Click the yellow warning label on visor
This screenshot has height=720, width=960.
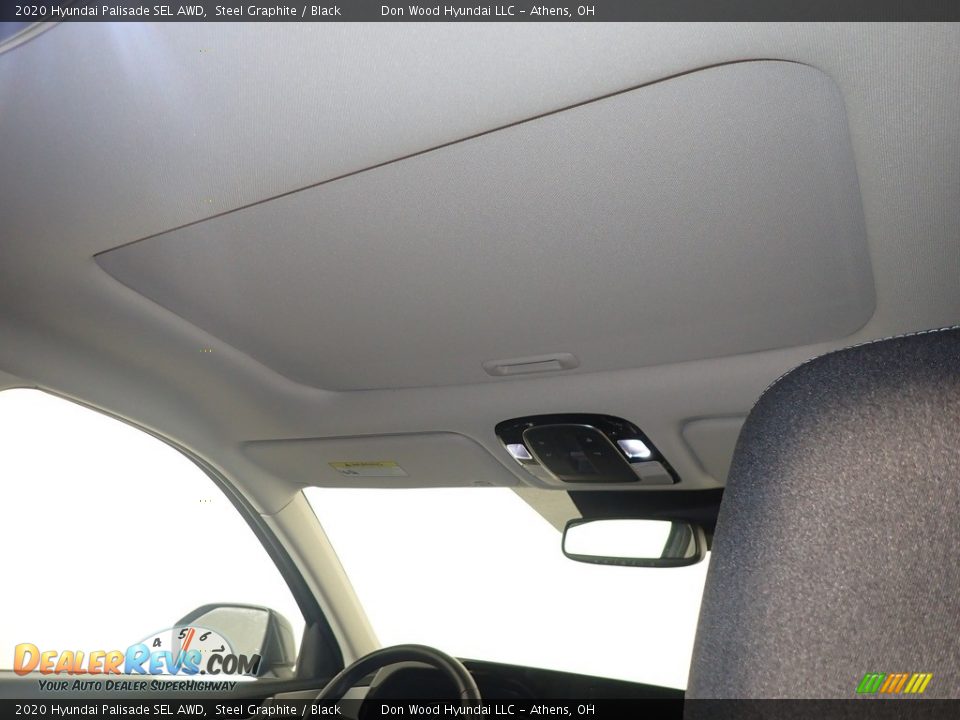(367, 468)
